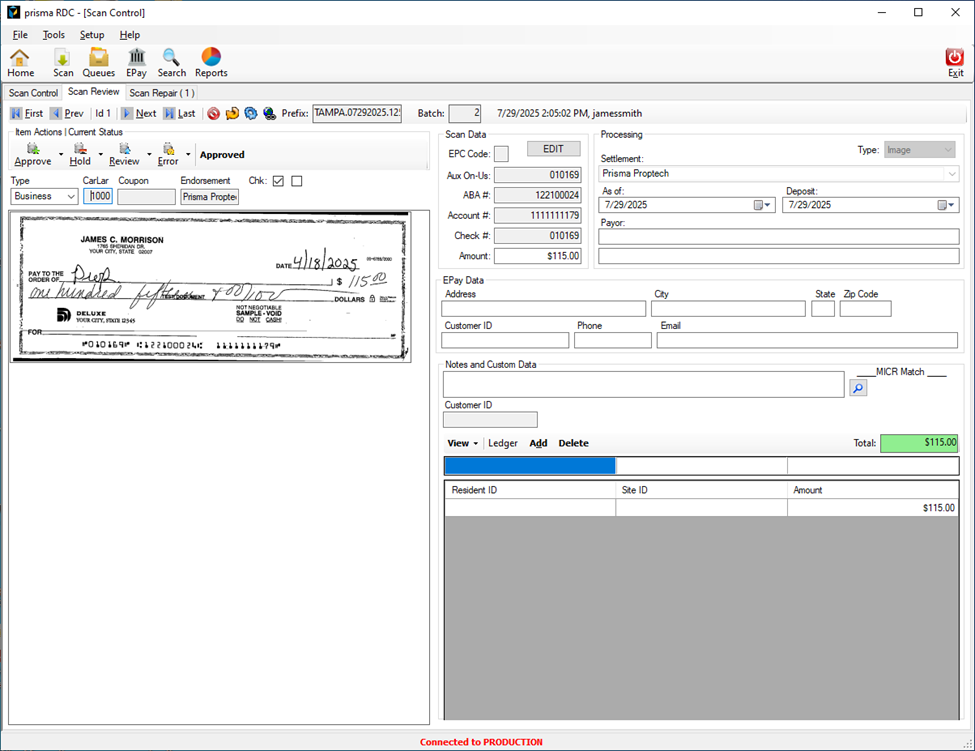Click the green Total amount field
Image resolution: width=975 pixels, height=751 pixels.
click(918, 443)
